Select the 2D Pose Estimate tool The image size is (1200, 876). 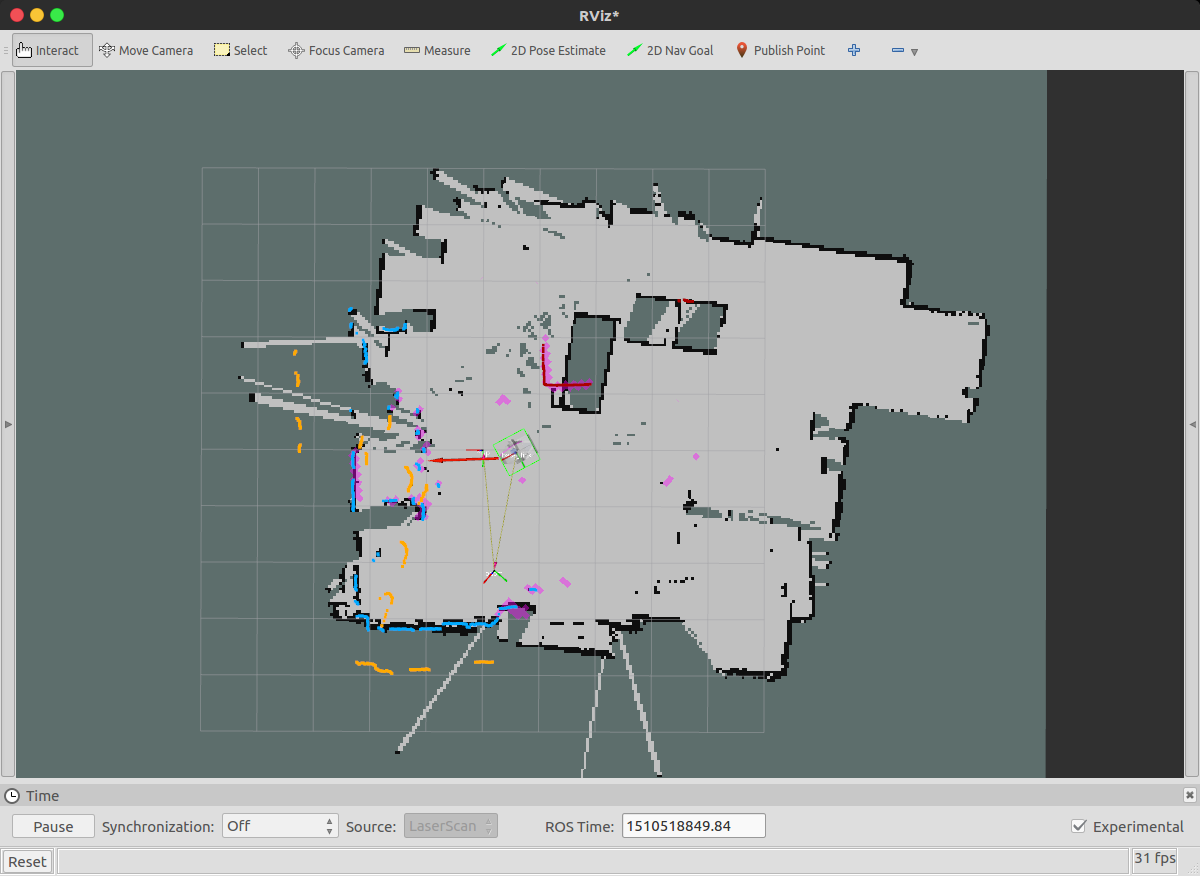tap(549, 50)
